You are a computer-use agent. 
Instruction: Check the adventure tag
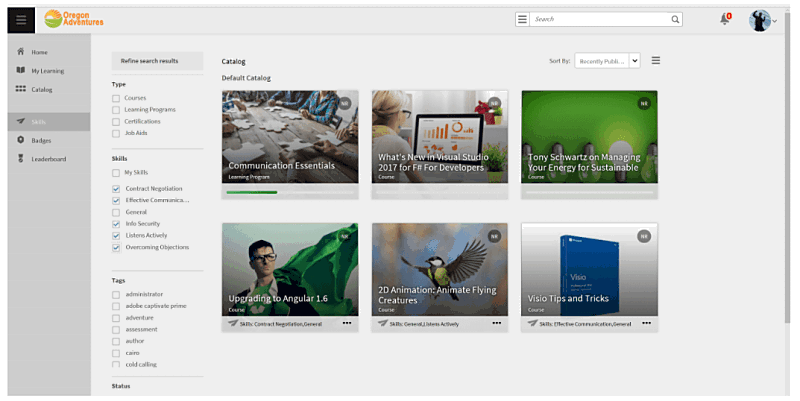pyautogui.click(x=116, y=318)
